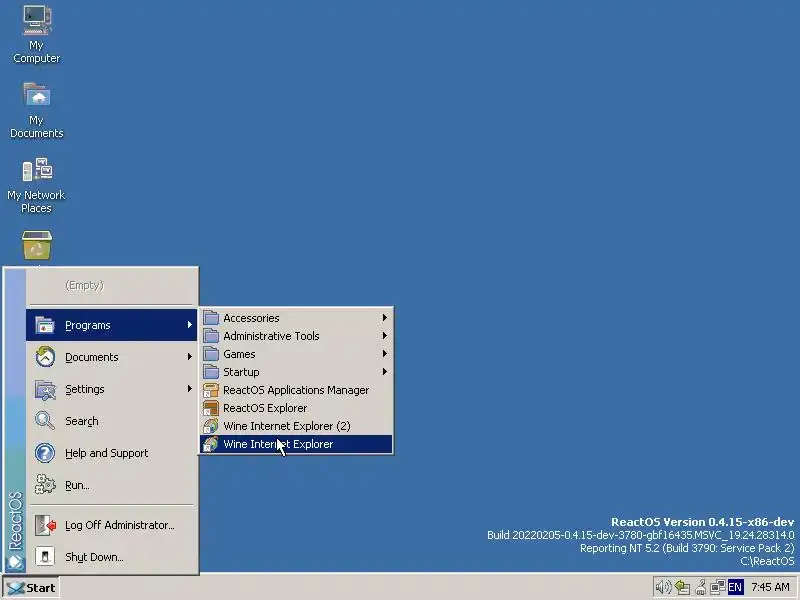Choose Run... from the Start menu
The width and height of the screenshot is (800, 600).
(111, 485)
